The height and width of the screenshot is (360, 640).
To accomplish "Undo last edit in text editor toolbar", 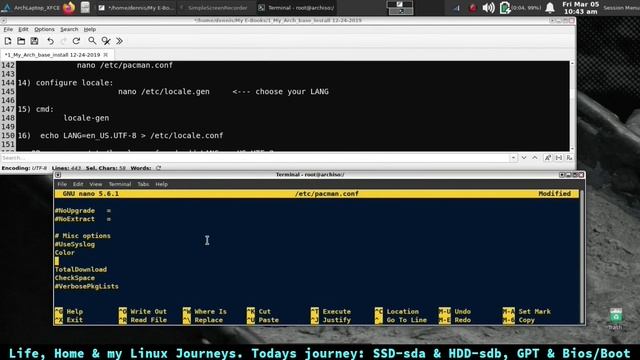I will [x=50, y=41].
